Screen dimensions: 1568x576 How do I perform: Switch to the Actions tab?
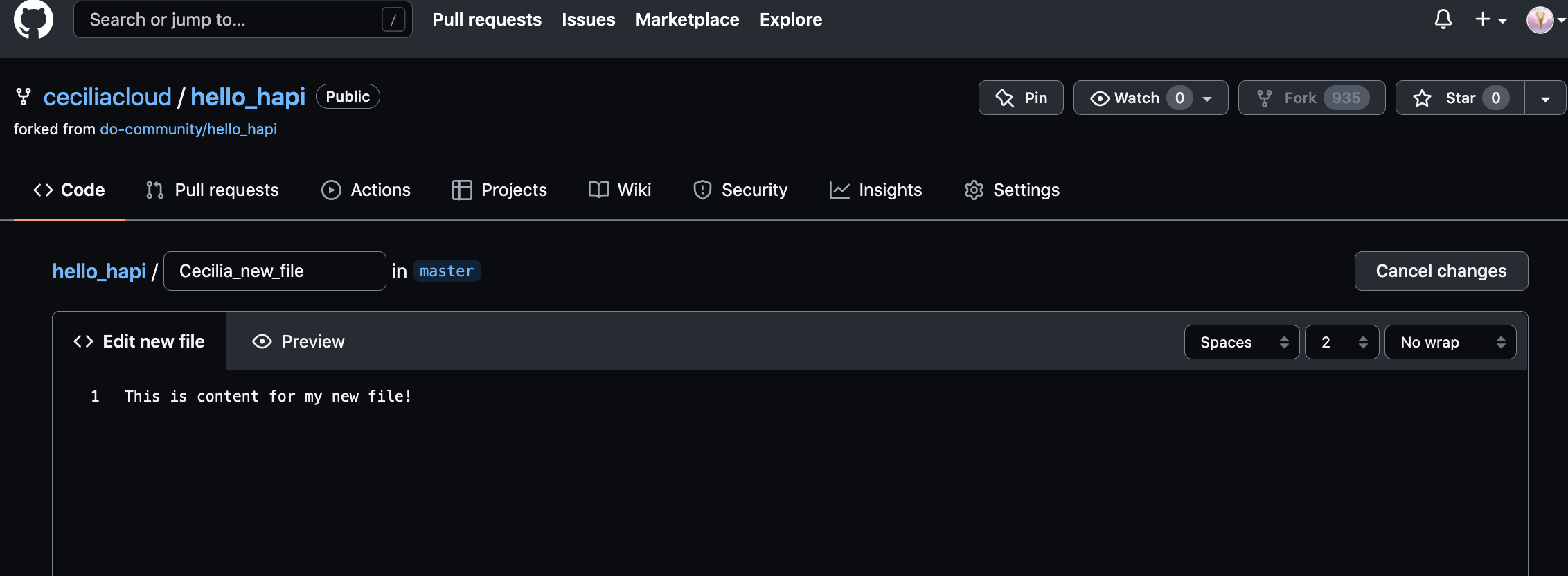click(x=366, y=190)
